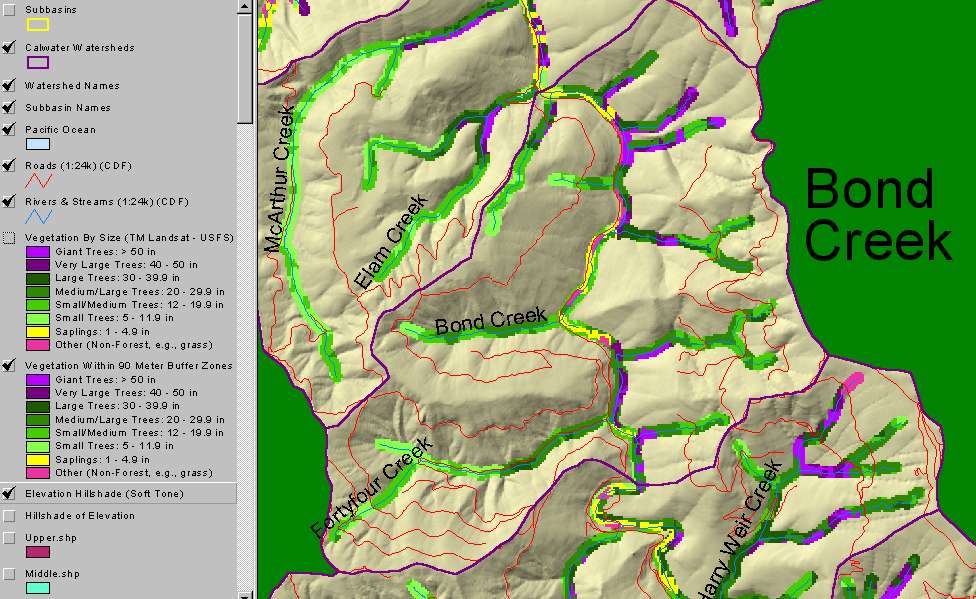Hide the Rivers & Streams layer checkbox
Screen dimensions: 976x599
9,201
